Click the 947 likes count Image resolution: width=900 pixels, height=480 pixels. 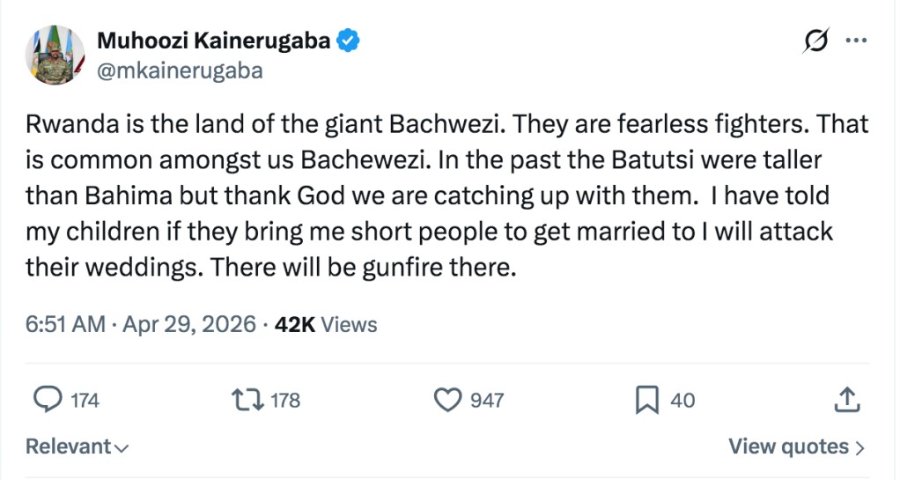[x=488, y=401]
